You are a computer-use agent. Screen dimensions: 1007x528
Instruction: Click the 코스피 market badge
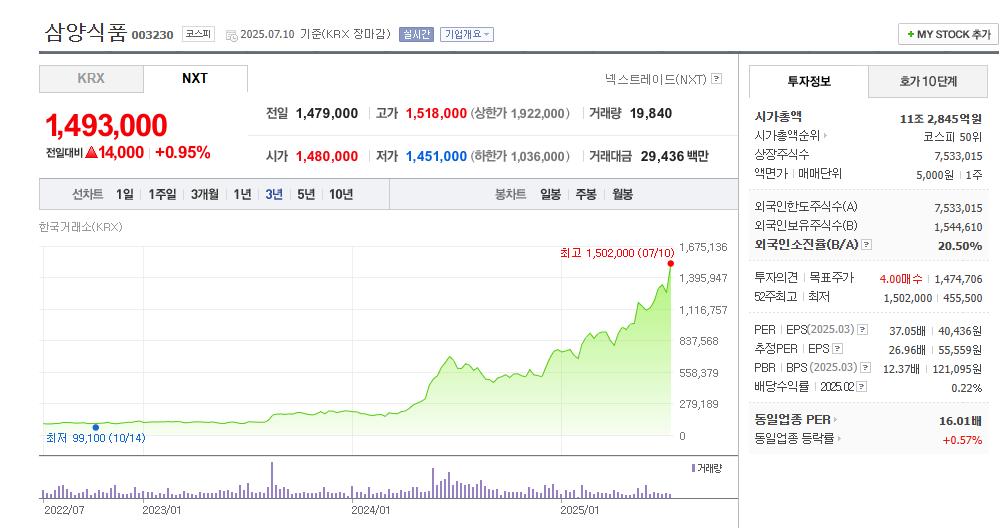coord(198,34)
